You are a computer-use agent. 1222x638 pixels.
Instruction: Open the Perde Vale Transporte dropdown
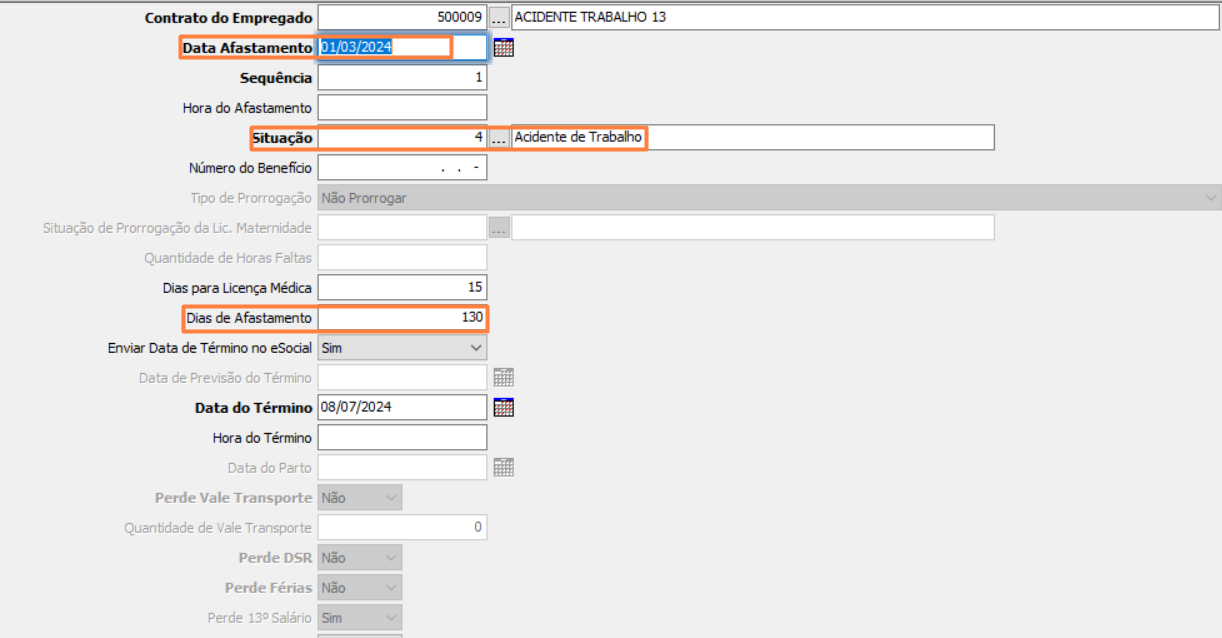click(x=390, y=498)
